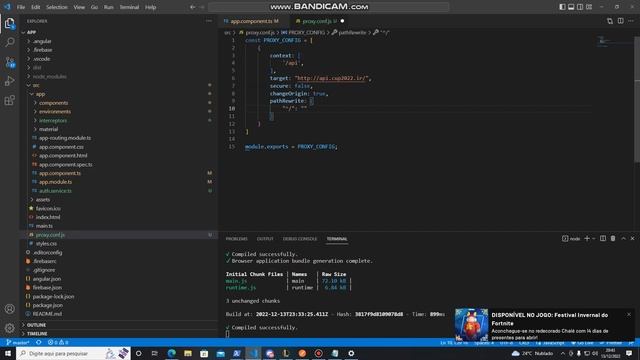
Task: Expand the Outline section
Action: (x=118, y=325)
